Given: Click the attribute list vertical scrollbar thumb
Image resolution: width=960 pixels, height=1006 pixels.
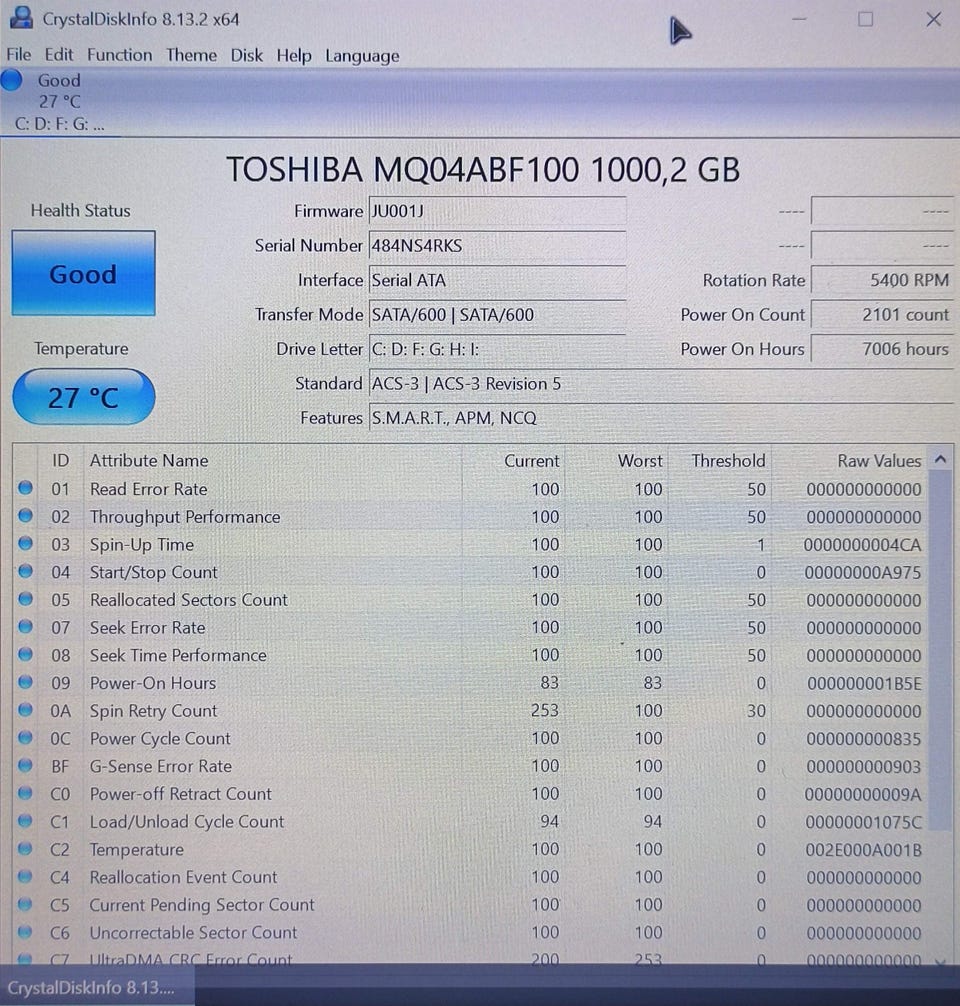Looking at the screenshot, I should (x=941, y=651).
